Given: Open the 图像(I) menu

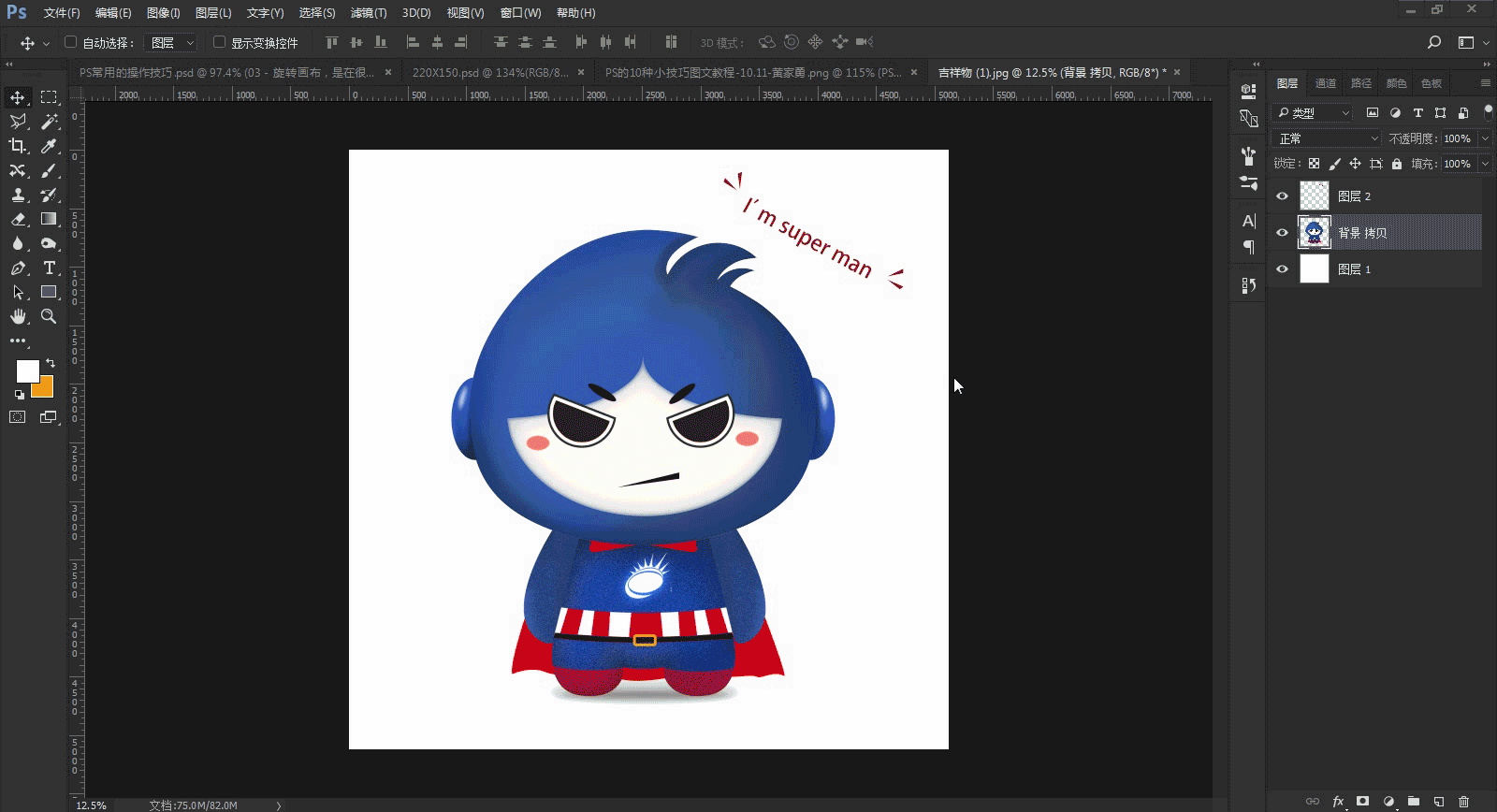Looking at the screenshot, I should pyautogui.click(x=164, y=13).
